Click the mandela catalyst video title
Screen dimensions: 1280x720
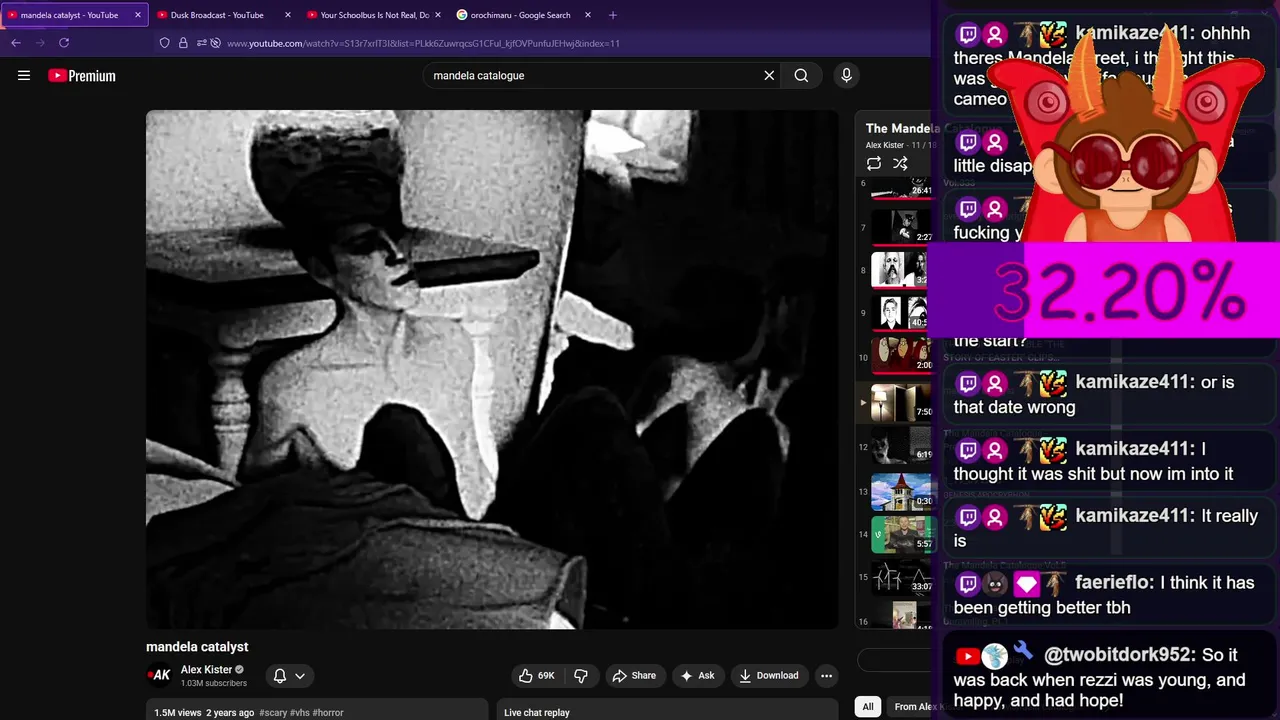point(197,647)
